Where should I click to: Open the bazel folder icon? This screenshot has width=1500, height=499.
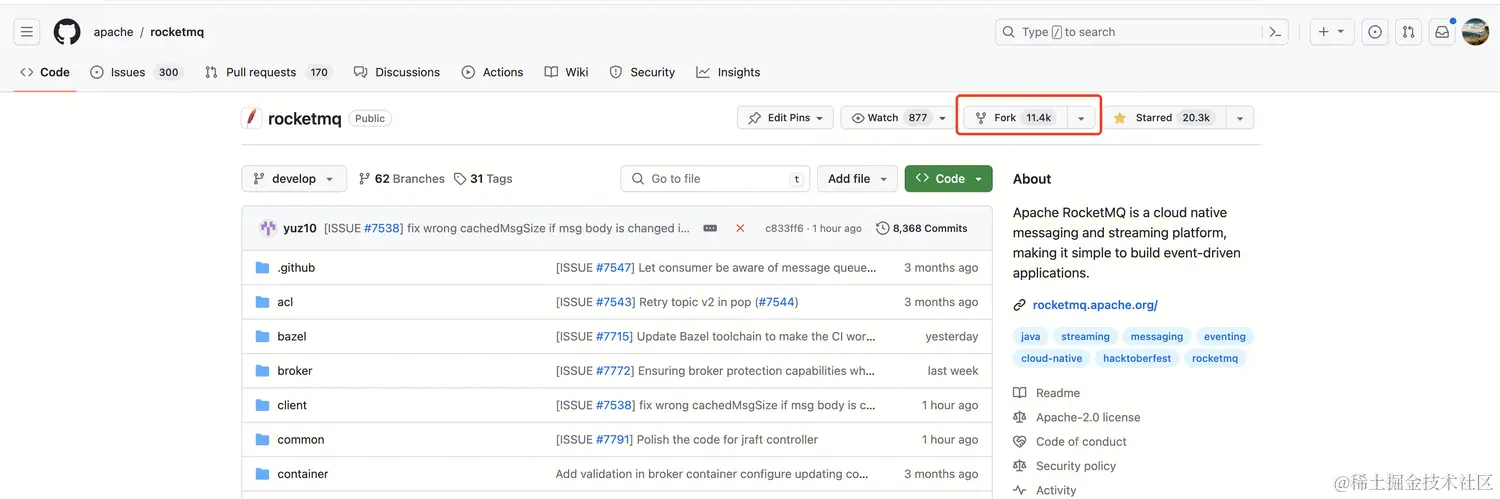coord(263,337)
